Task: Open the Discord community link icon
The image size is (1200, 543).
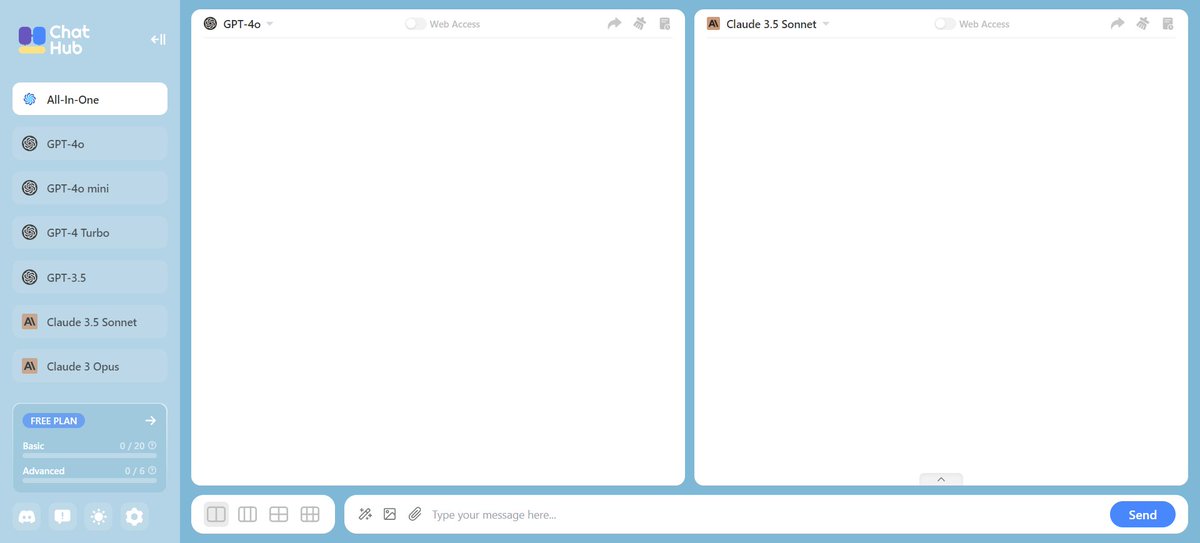Action: coord(26,517)
